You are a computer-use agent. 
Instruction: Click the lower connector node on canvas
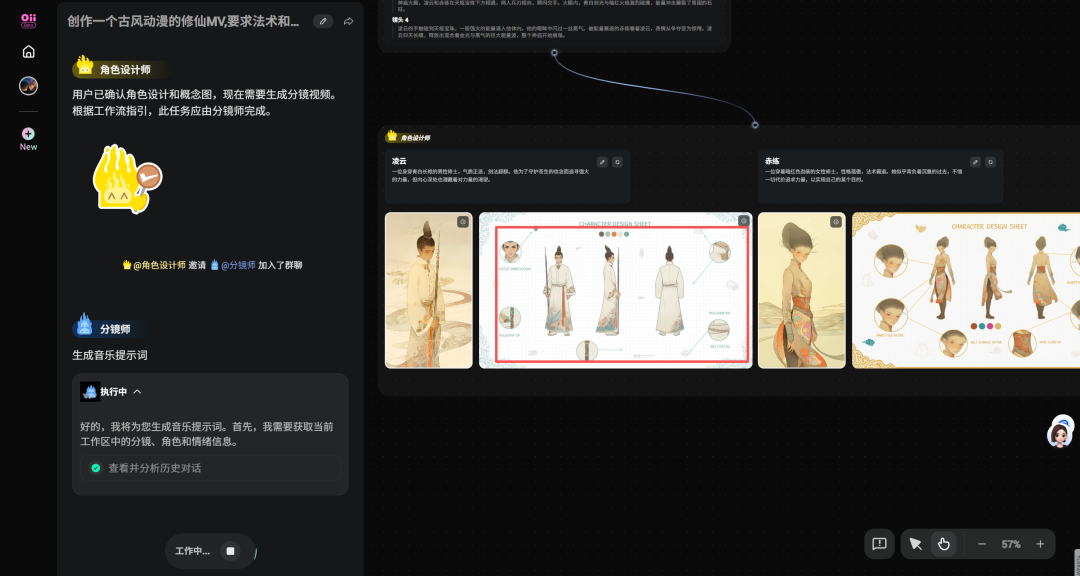755,125
